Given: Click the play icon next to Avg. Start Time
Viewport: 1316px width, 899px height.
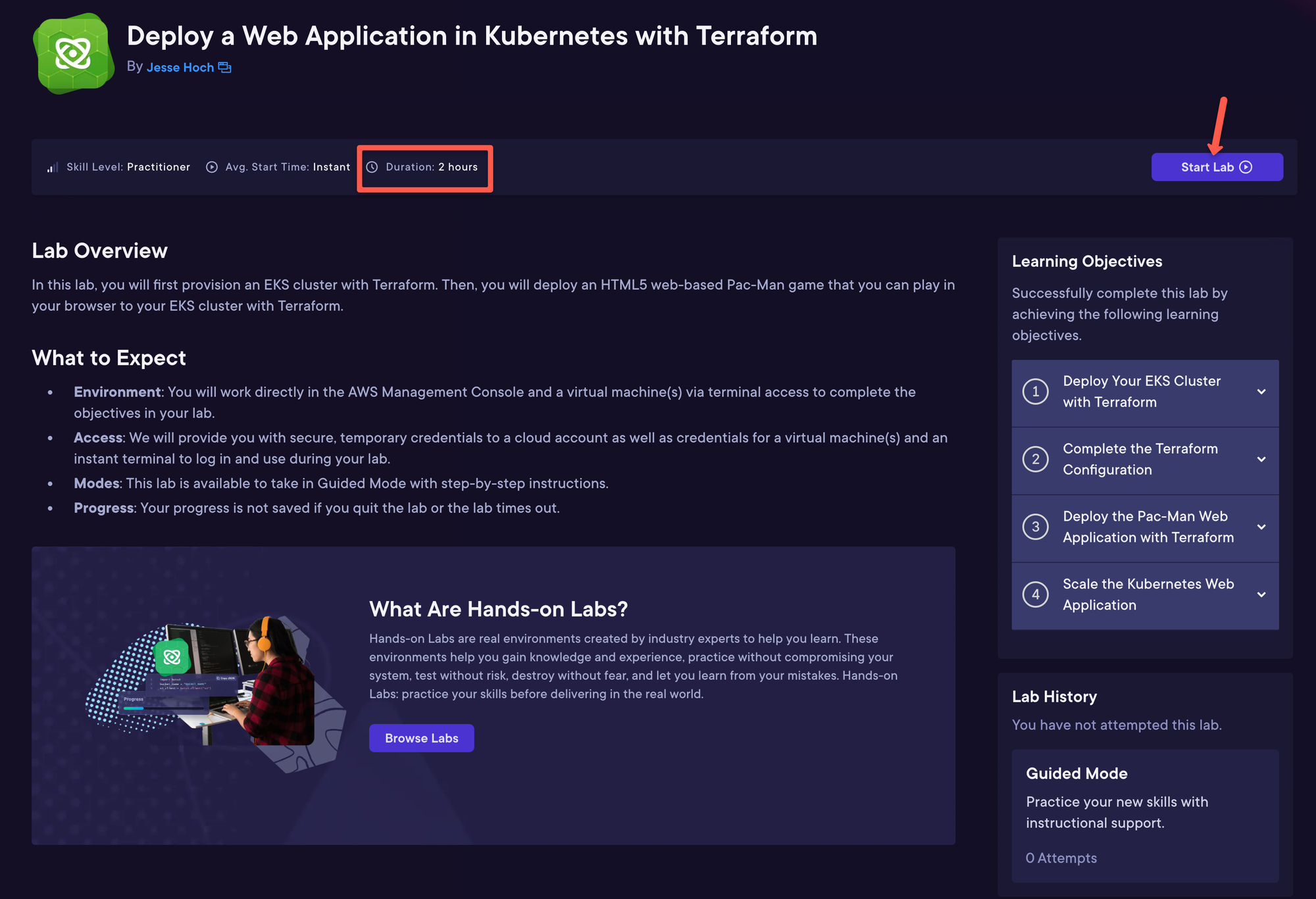Looking at the screenshot, I should [212, 167].
